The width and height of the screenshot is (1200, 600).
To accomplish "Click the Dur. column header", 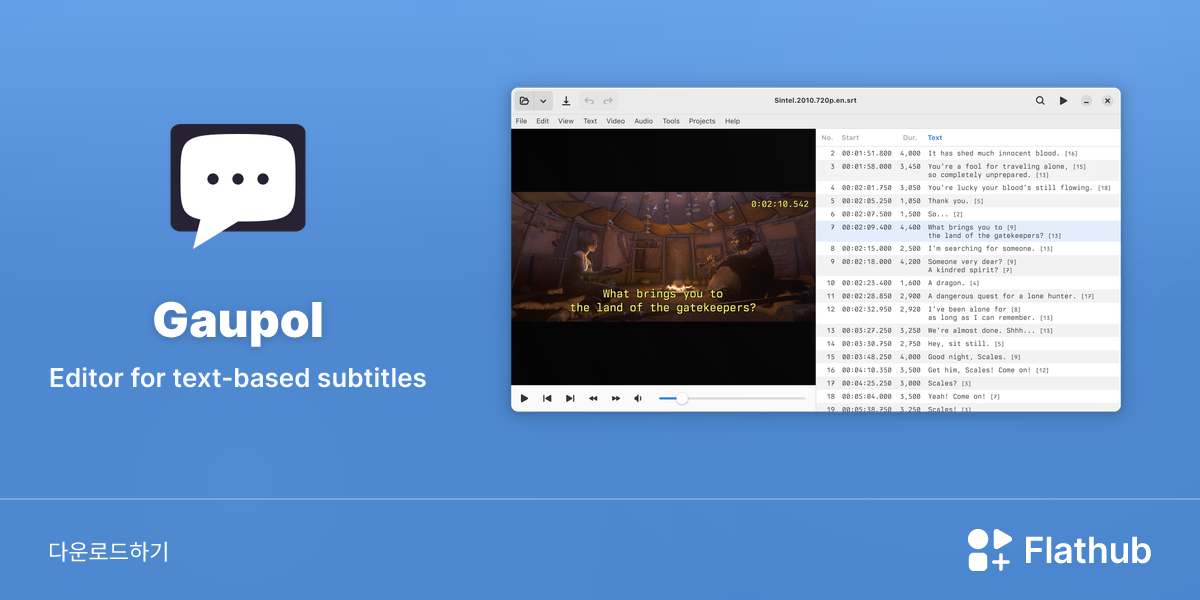I will 909,138.
